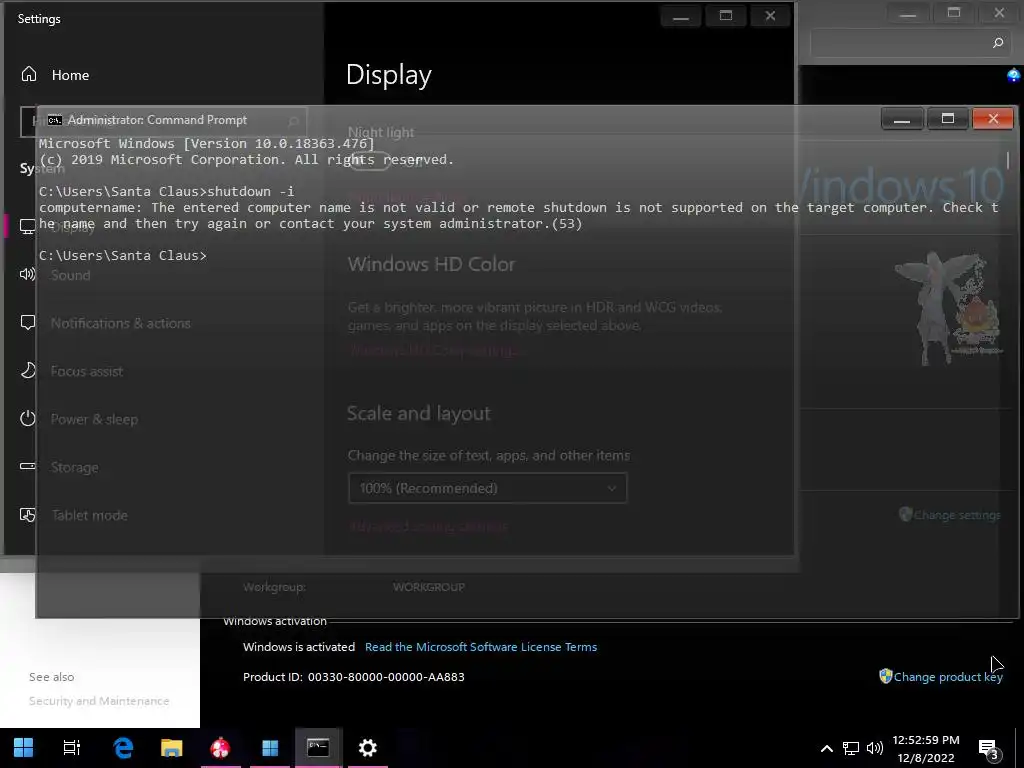Click the Product ID 00330-80000-00000-AA883 text
The width and height of the screenshot is (1024, 768).
coord(353,677)
